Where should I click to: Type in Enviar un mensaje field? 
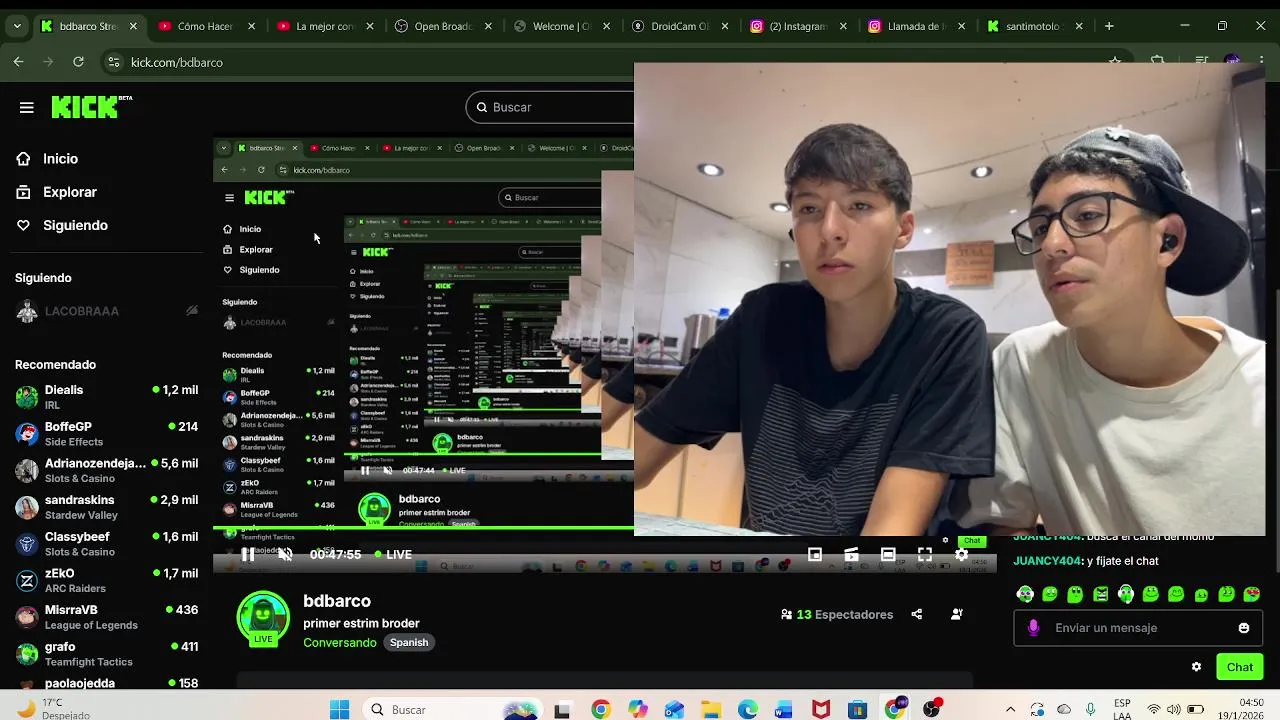click(1140, 628)
